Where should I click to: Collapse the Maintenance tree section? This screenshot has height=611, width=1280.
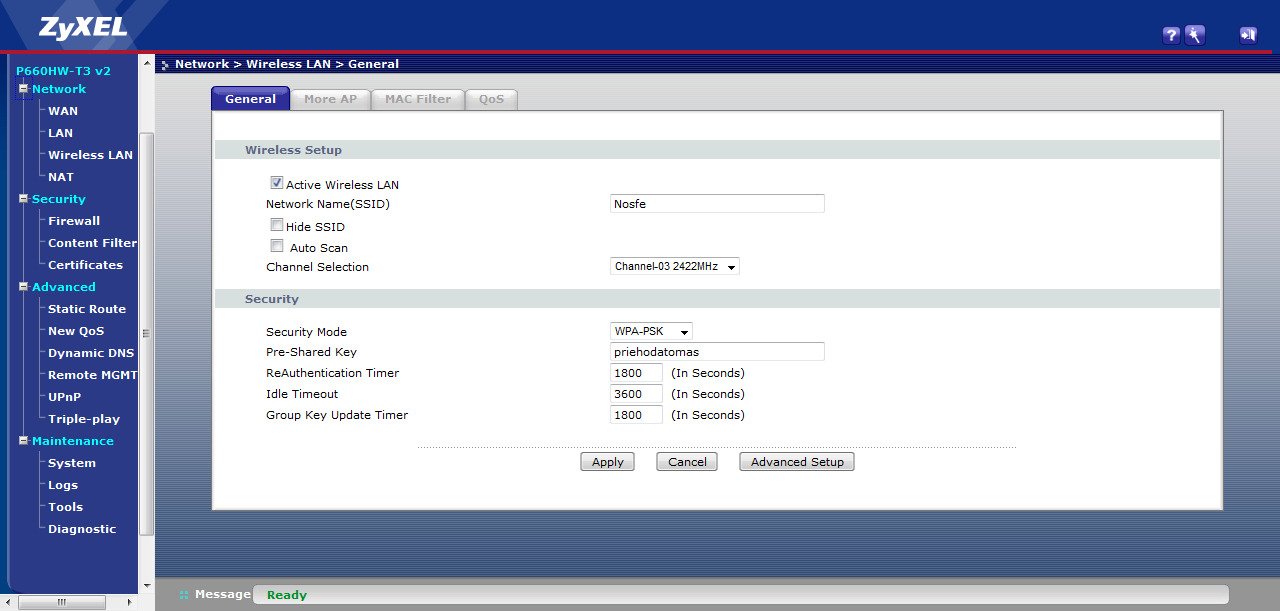coord(24,441)
